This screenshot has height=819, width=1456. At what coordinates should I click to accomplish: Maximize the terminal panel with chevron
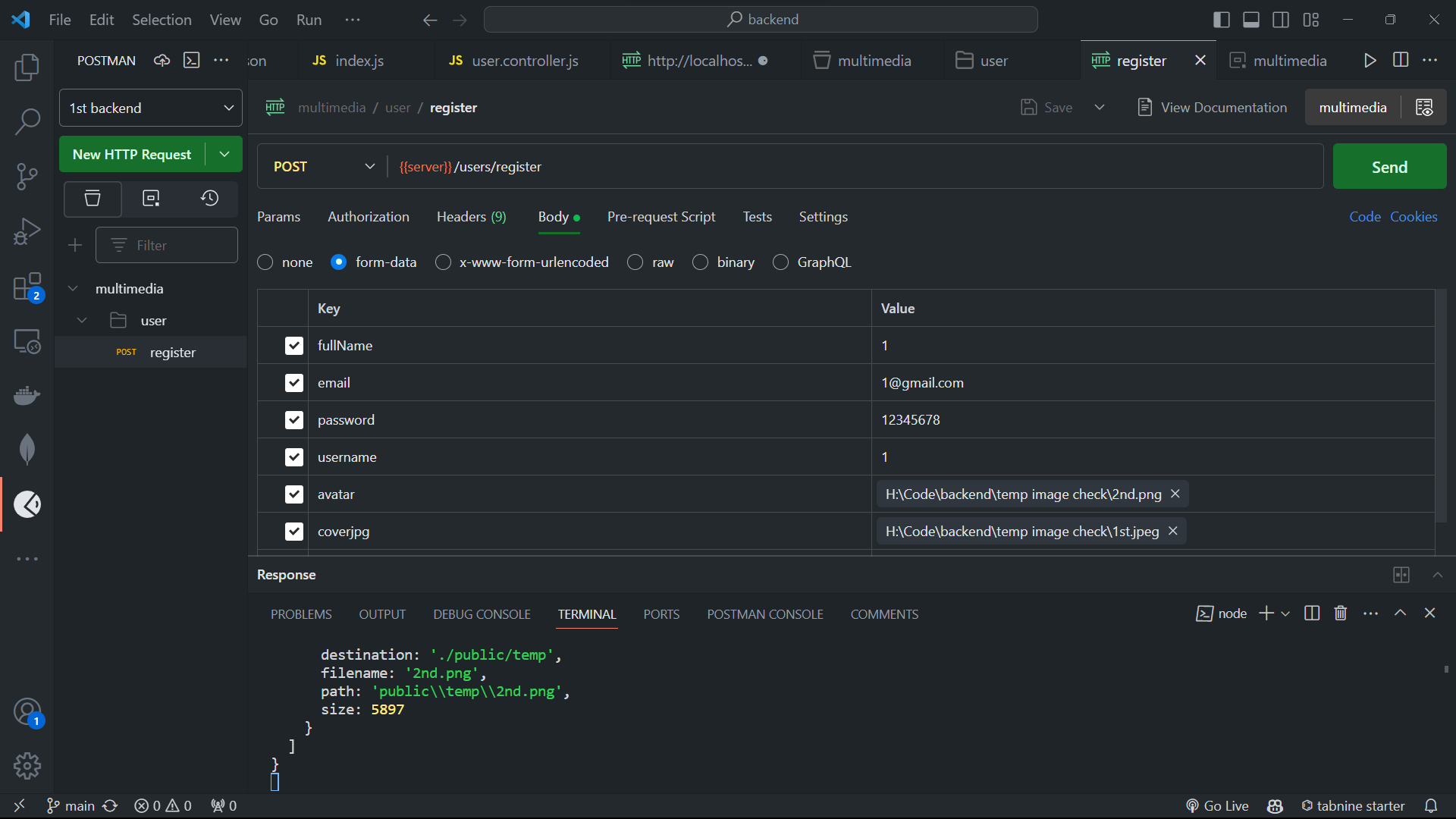point(1401,613)
